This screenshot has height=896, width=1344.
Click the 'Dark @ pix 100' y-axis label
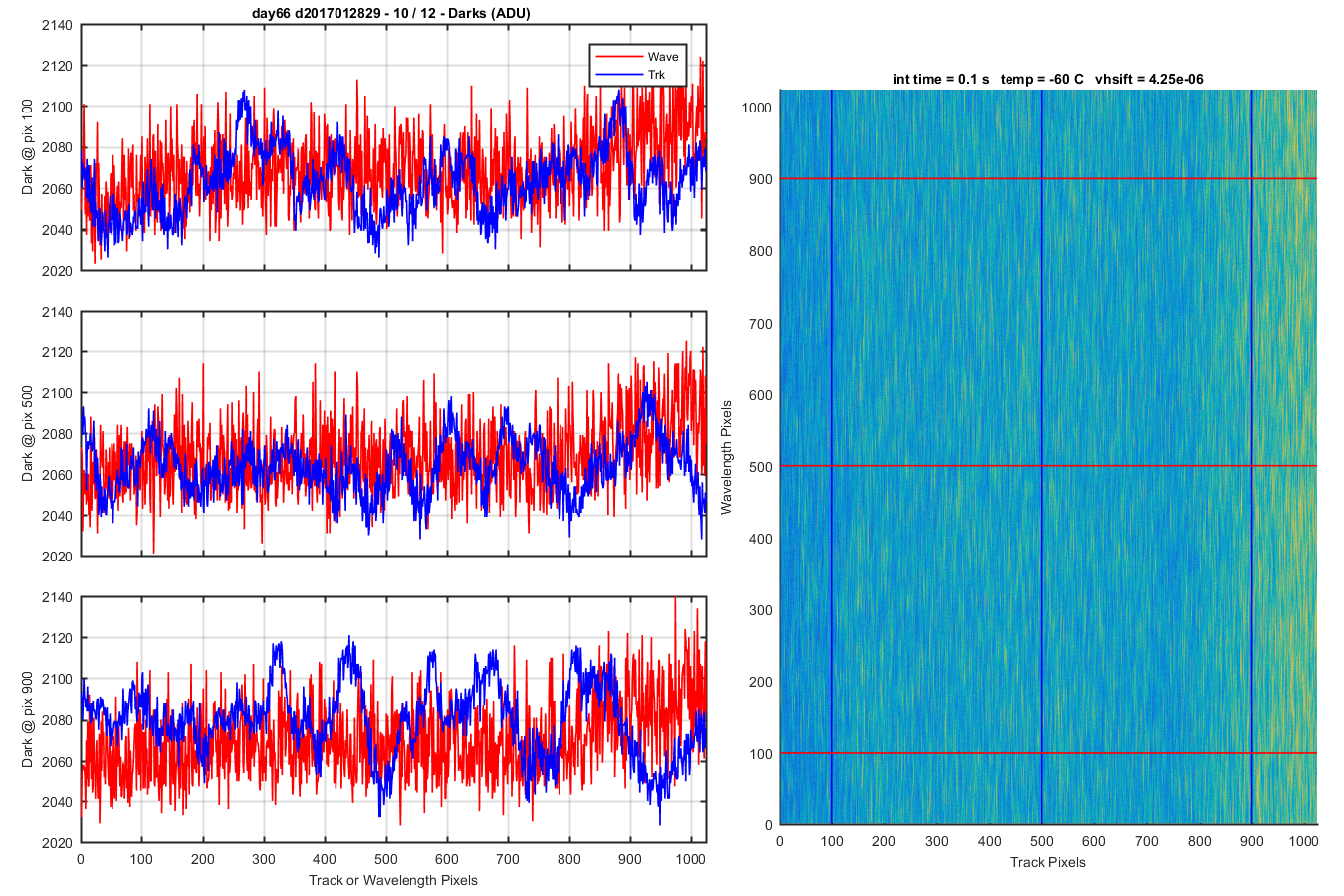[28, 147]
